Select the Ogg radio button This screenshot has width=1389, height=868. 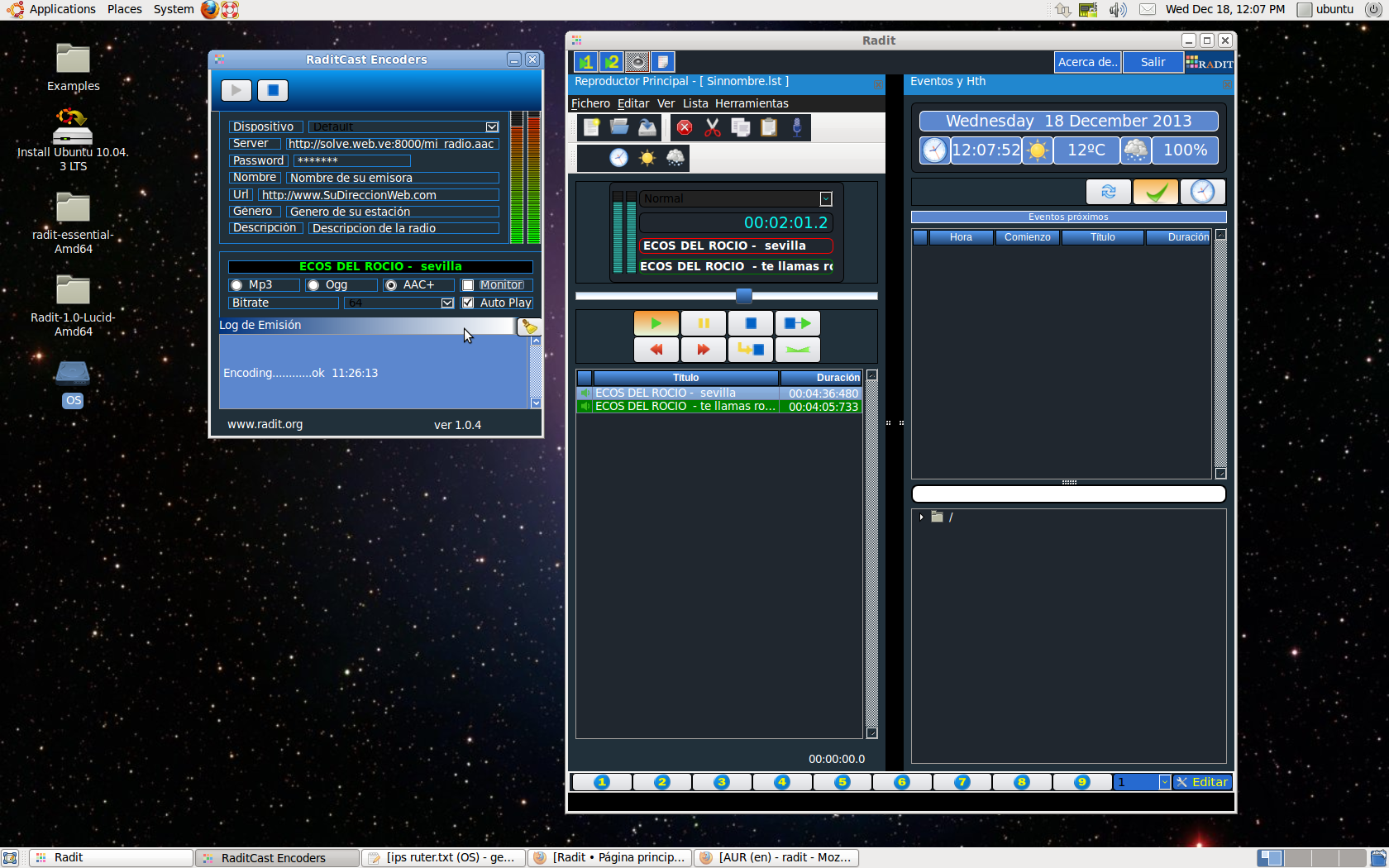click(313, 285)
